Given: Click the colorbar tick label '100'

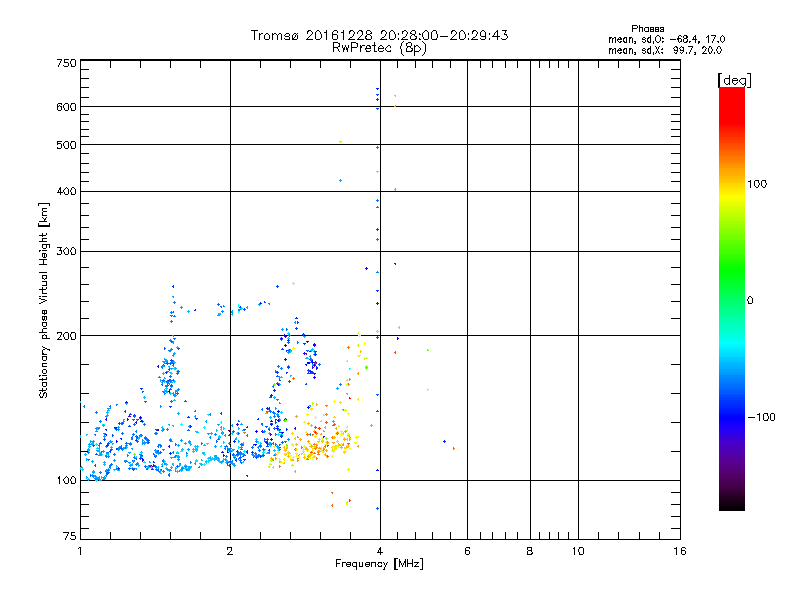Looking at the screenshot, I should pyautogui.click(x=757, y=184).
